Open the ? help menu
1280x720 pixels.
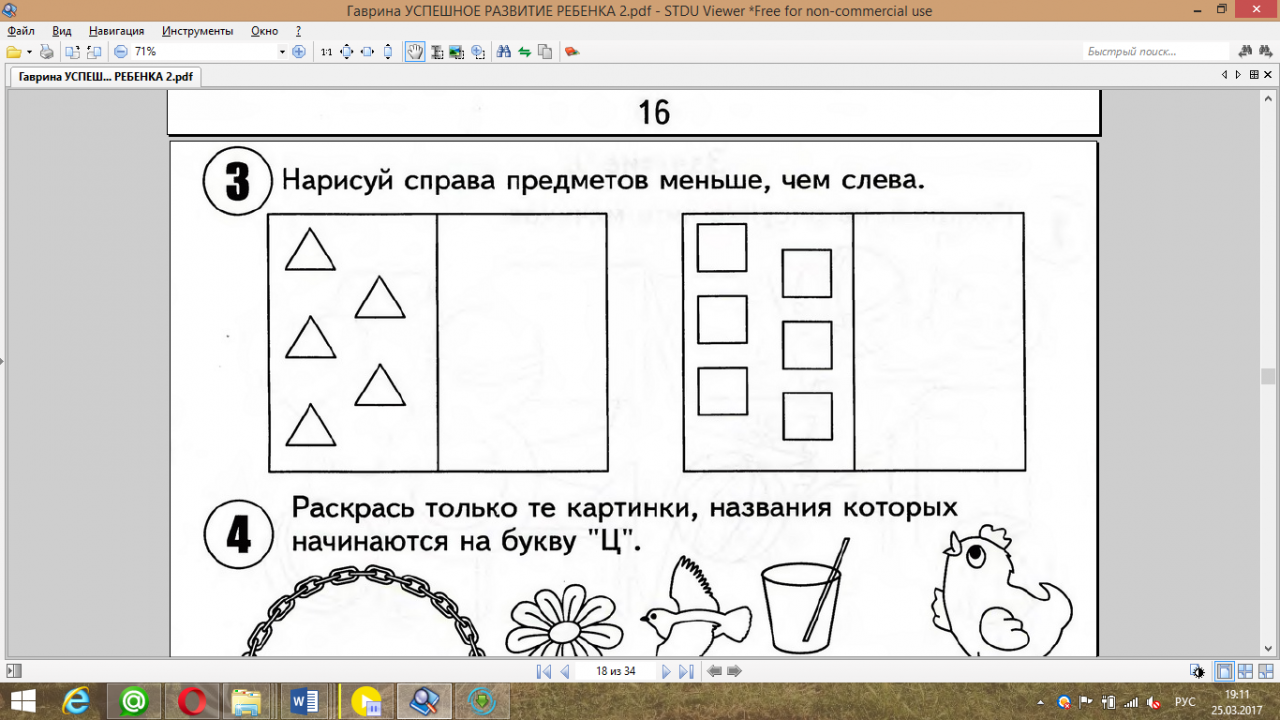coord(298,31)
